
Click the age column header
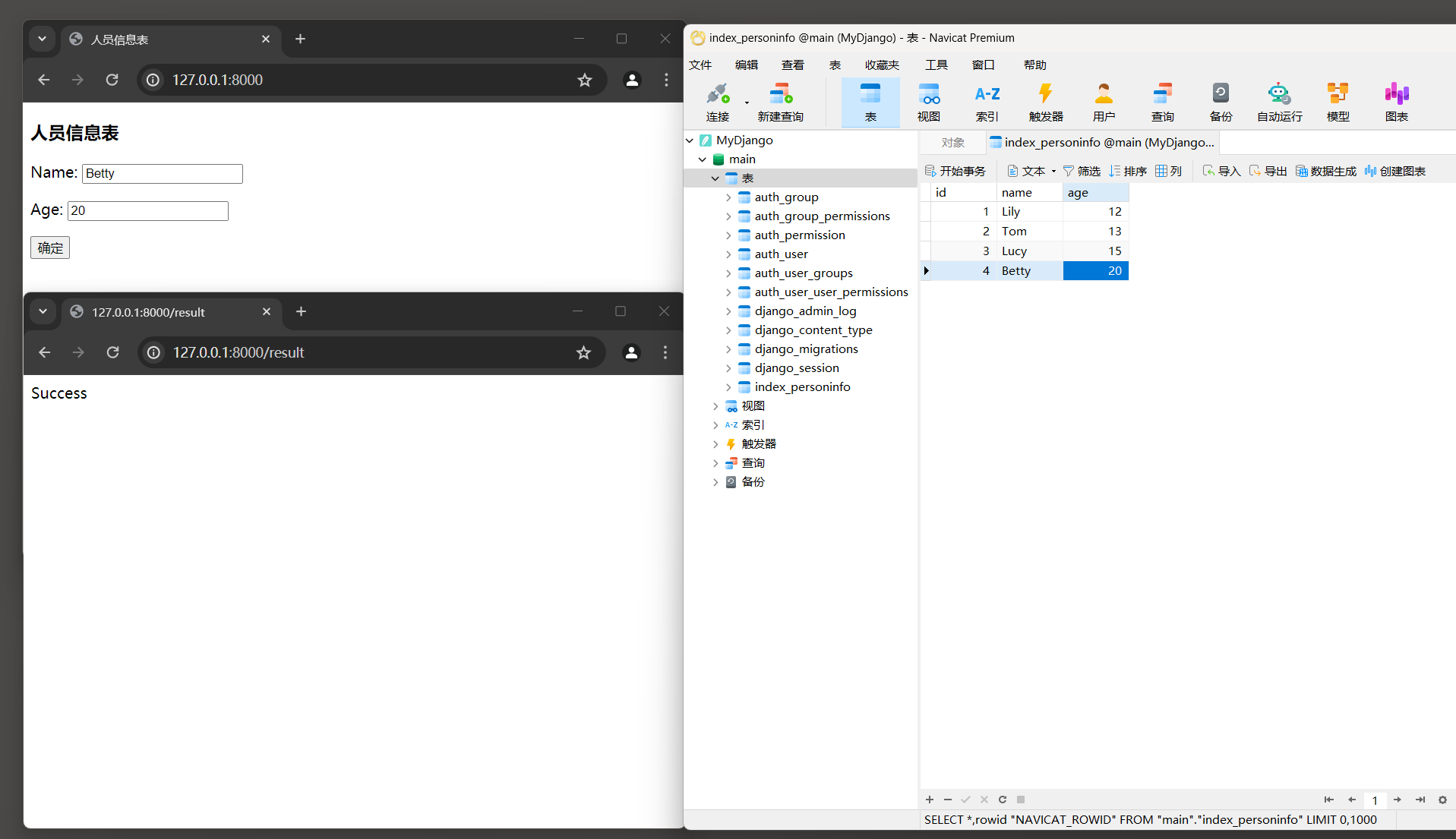pyautogui.click(x=1095, y=193)
